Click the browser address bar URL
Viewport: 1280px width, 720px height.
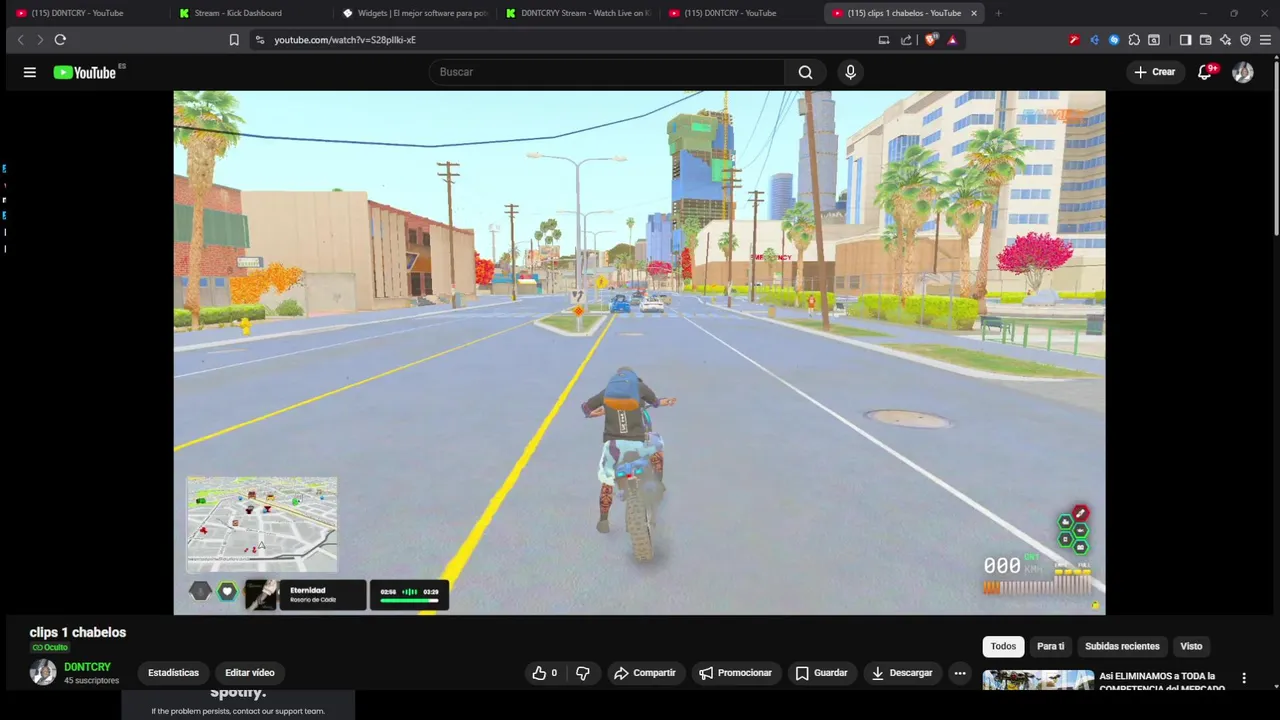(x=345, y=40)
